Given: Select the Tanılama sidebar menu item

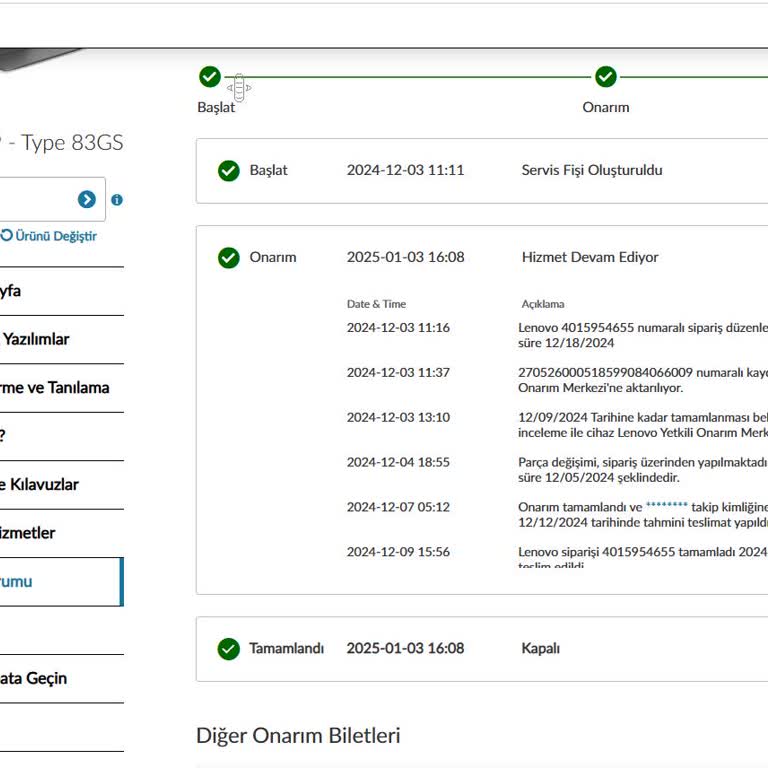Looking at the screenshot, I should tap(55, 387).
